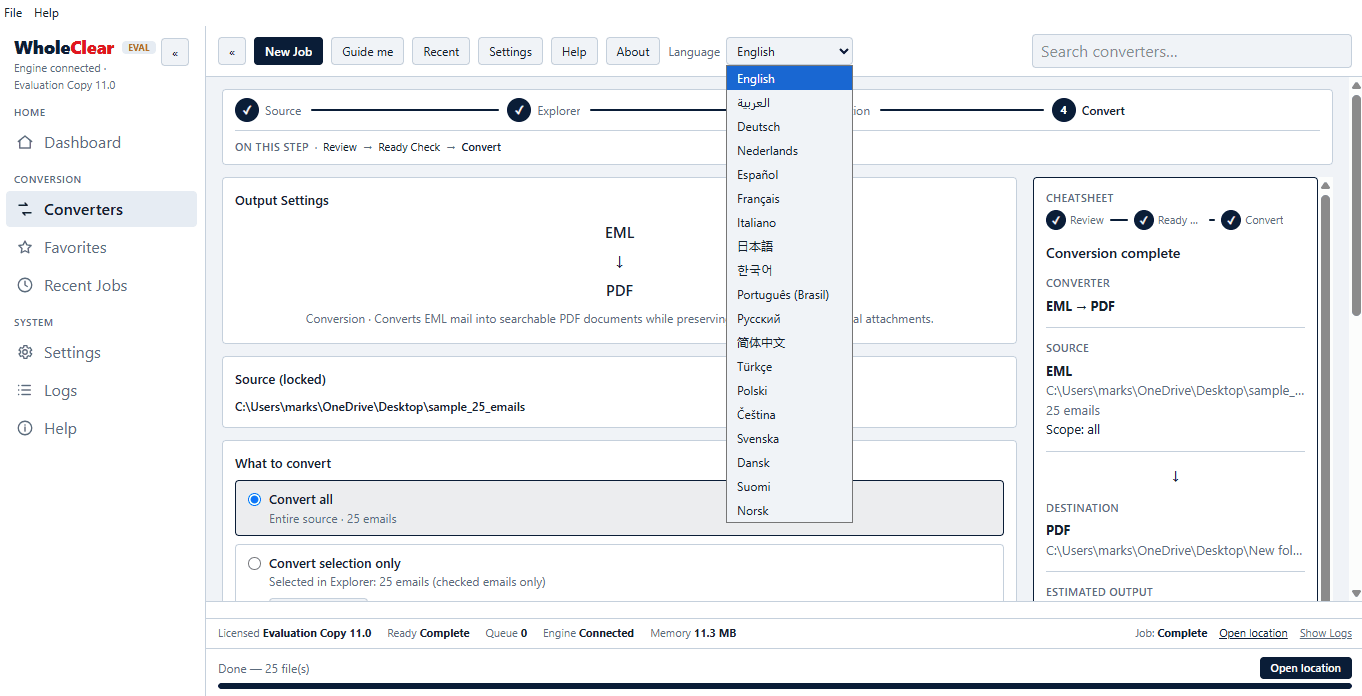Choose Français from the language list
The height and width of the screenshot is (696, 1362).
click(x=789, y=199)
